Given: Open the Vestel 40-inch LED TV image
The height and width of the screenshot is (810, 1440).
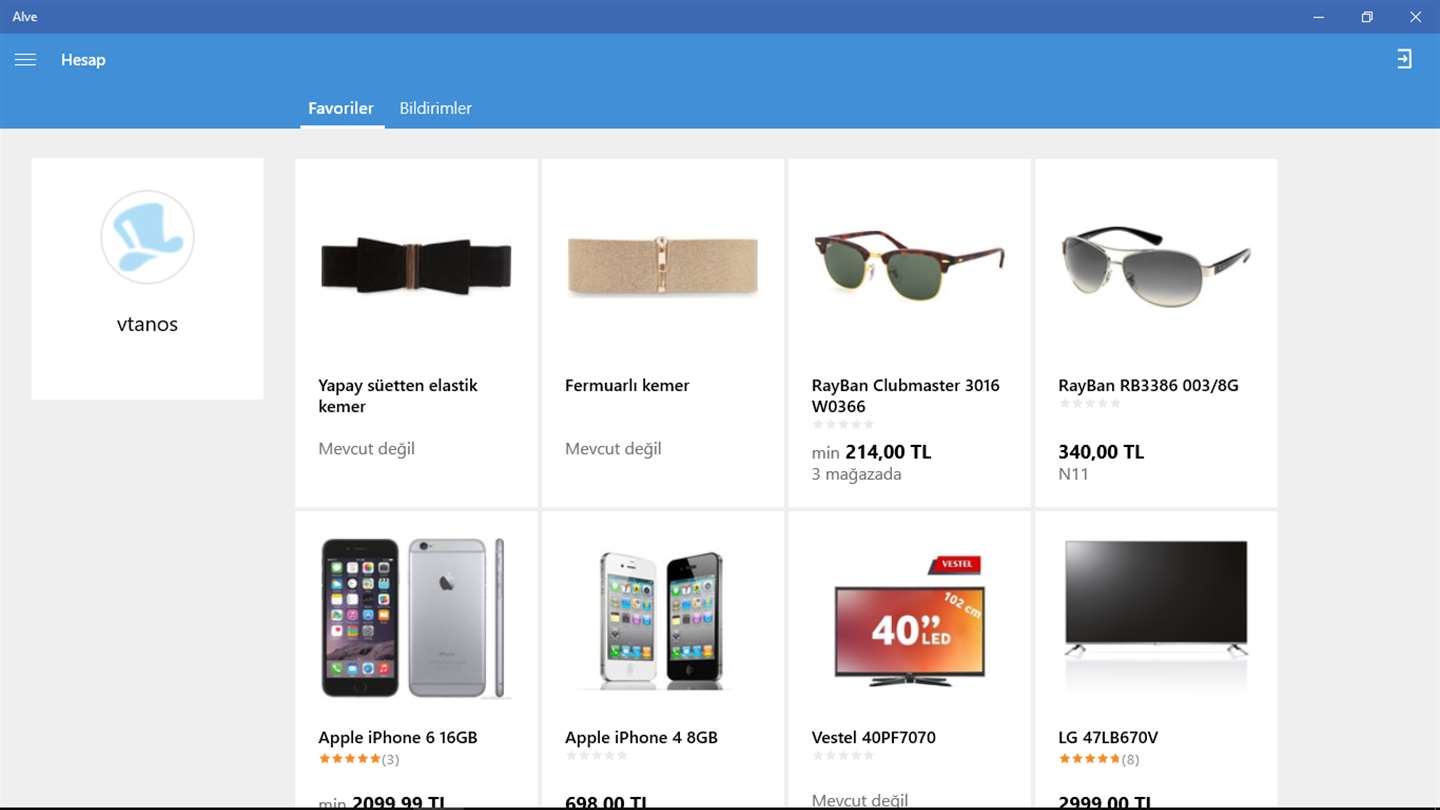Looking at the screenshot, I should tap(909, 620).
